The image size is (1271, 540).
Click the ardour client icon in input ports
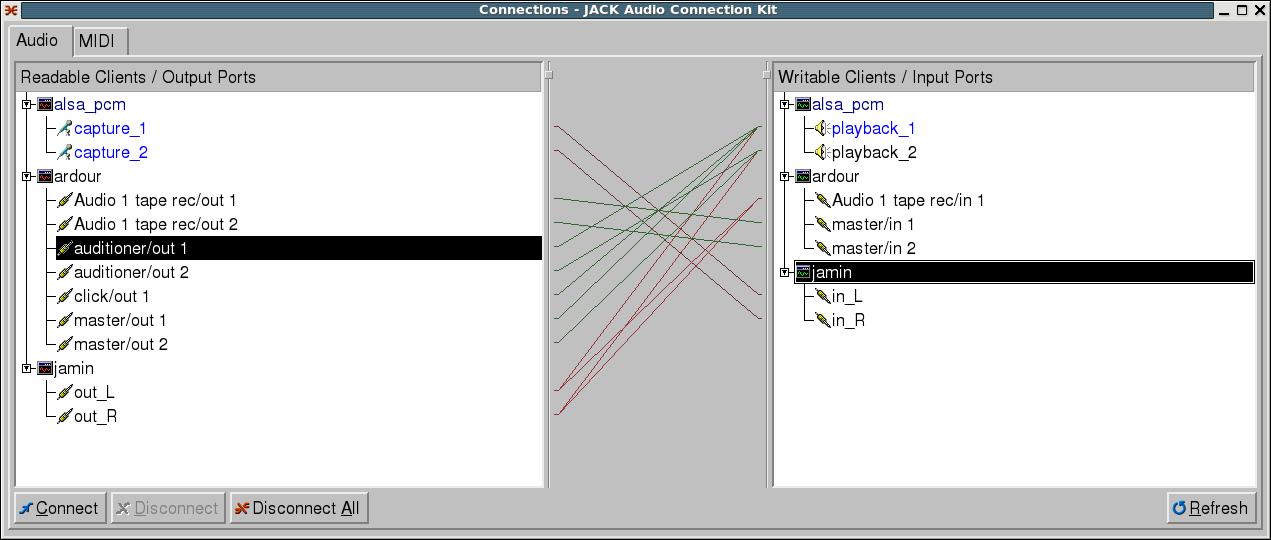pos(803,176)
